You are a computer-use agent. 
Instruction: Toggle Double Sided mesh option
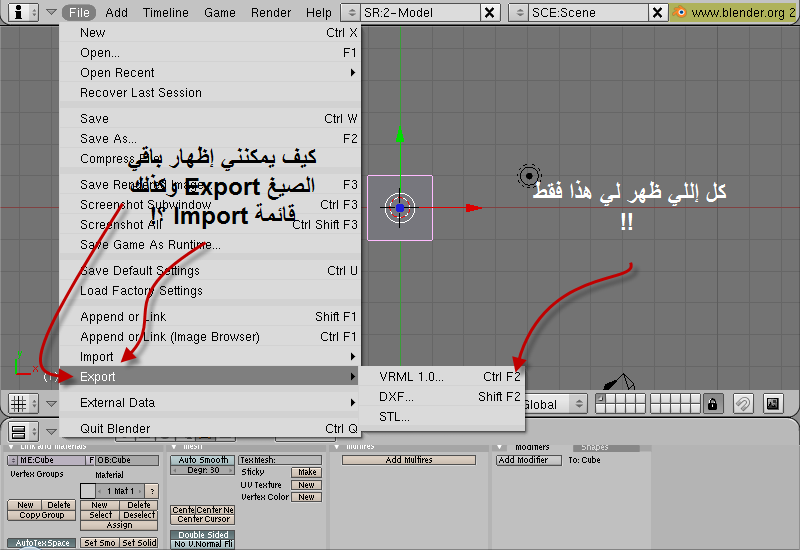point(203,535)
